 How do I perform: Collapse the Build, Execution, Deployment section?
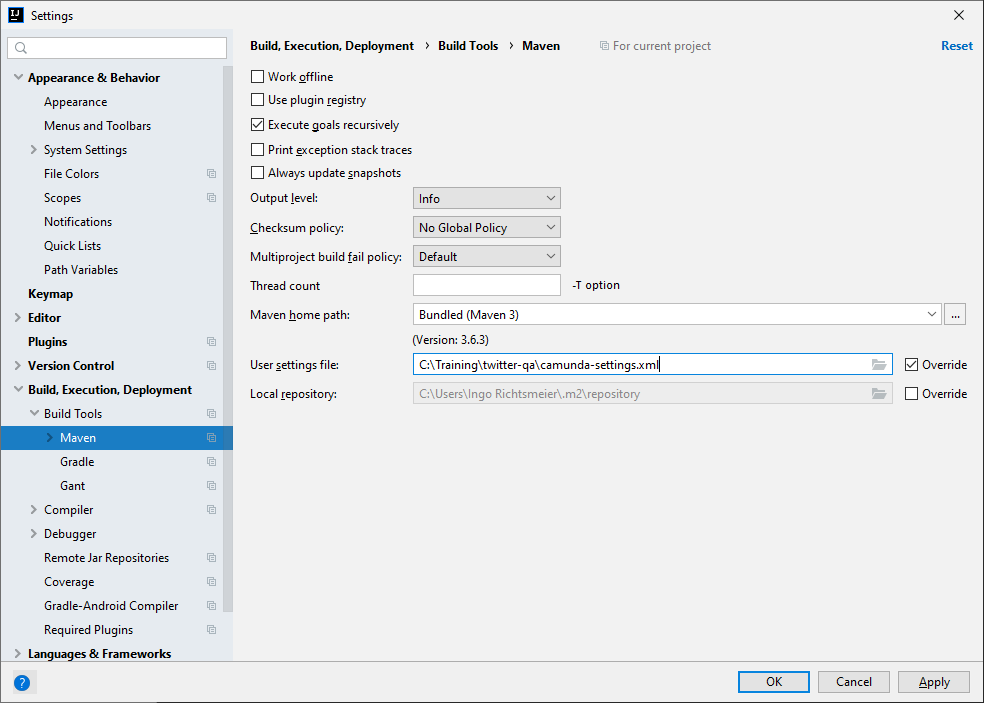[x=18, y=389]
